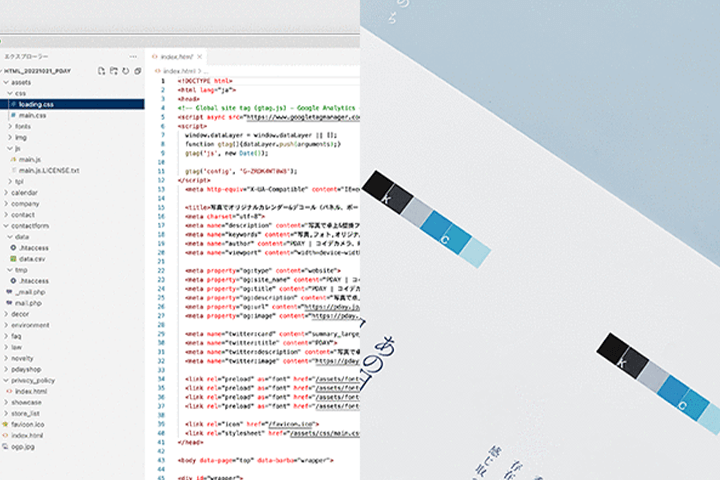Click line number 41 in the gutter

[x=161, y=442]
